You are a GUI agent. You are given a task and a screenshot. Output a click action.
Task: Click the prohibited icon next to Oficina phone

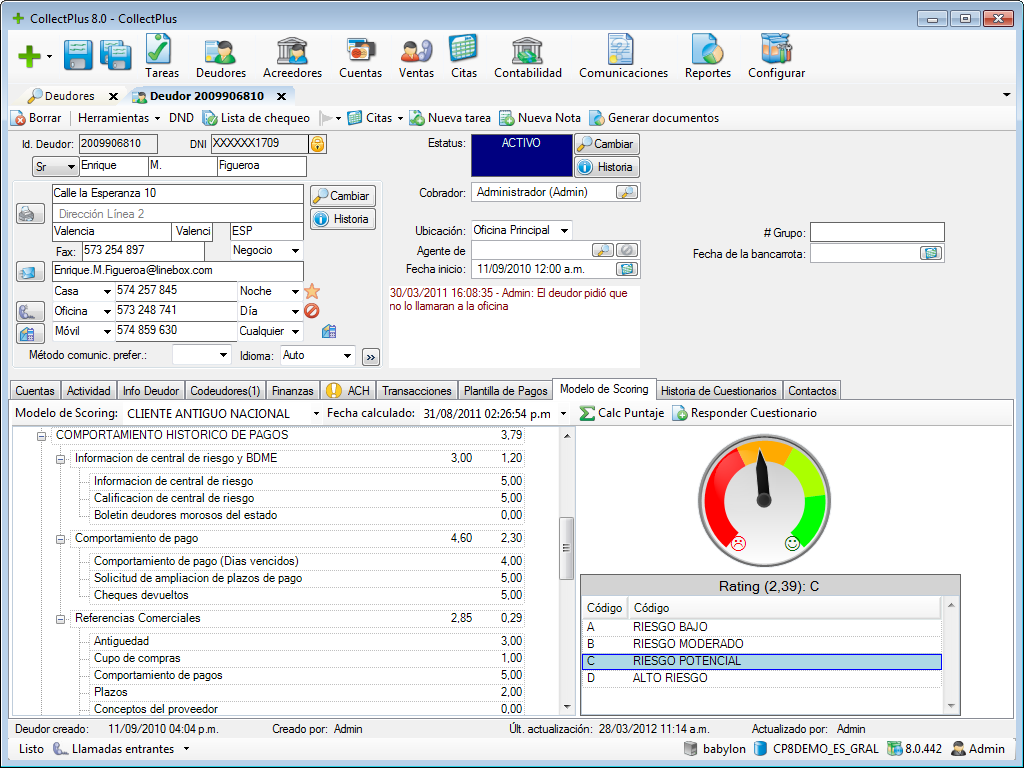[x=311, y=311]
